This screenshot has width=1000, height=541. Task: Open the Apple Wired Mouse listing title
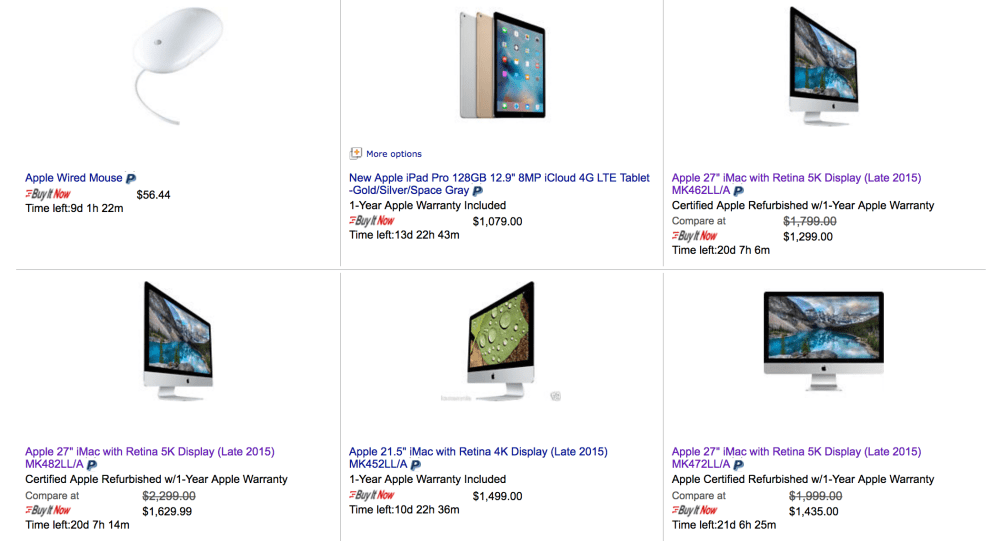73,178
